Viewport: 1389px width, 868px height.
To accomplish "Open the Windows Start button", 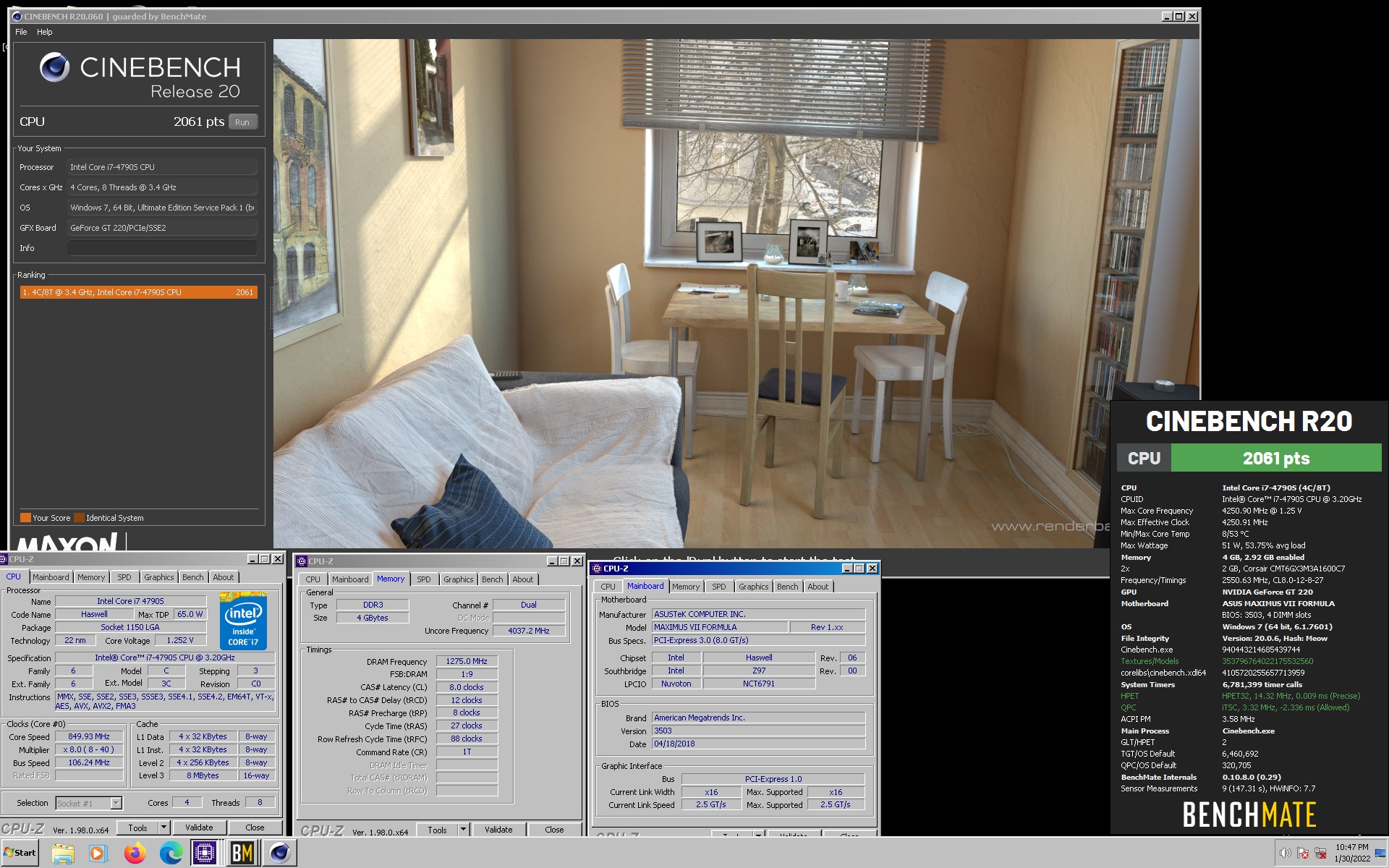I will point(20,853).
